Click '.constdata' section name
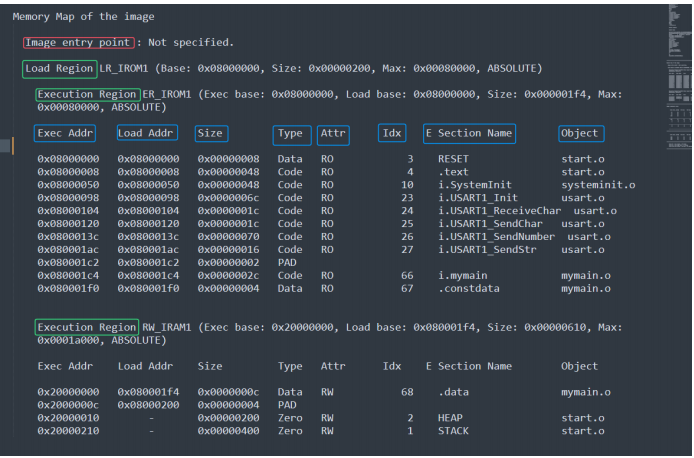Screen dimensions: 694x458 tap(469, 289)
